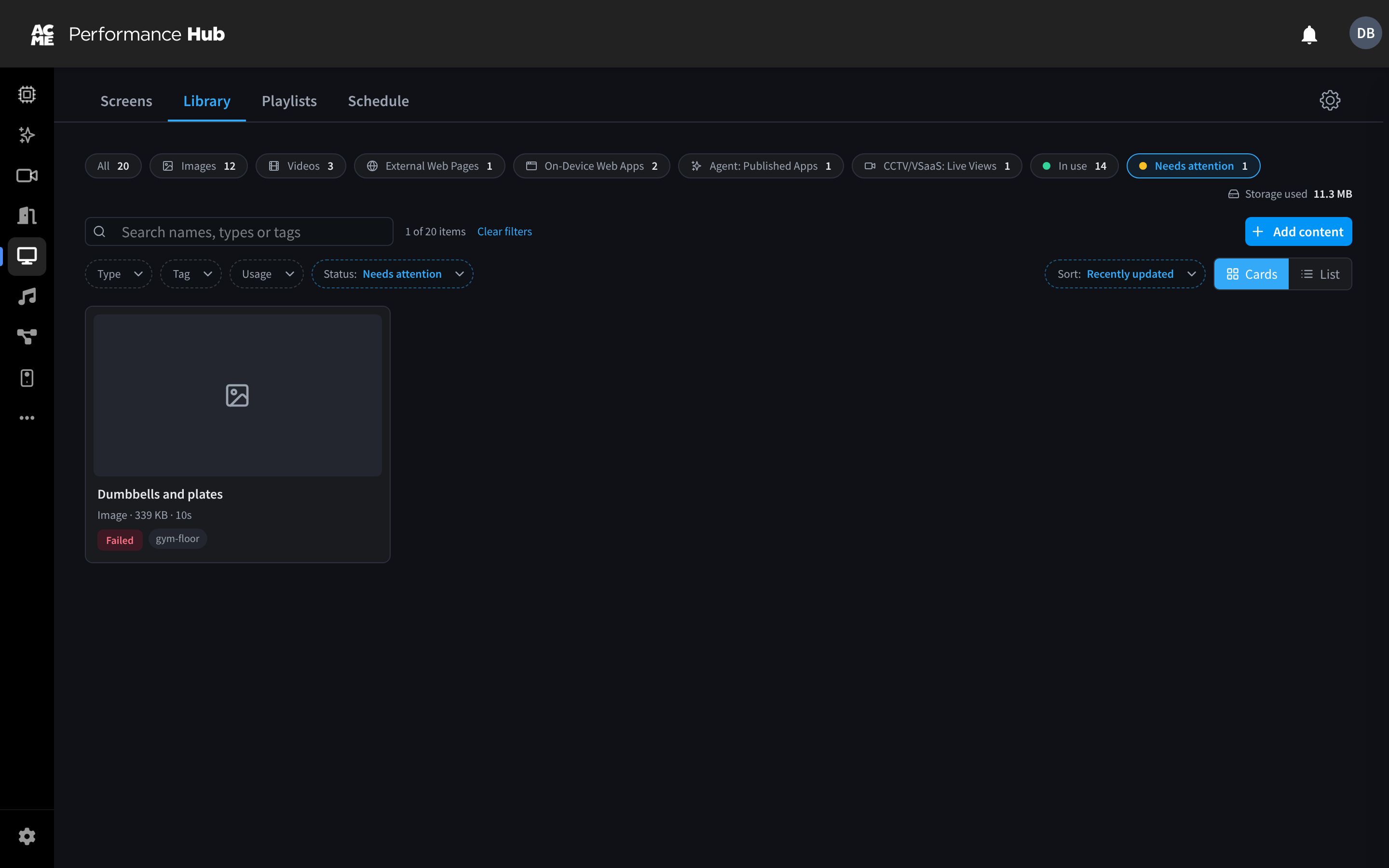Click the image placeholder icon on card
This screenshot has height=868, width=1389.
(x=237, y=395)
